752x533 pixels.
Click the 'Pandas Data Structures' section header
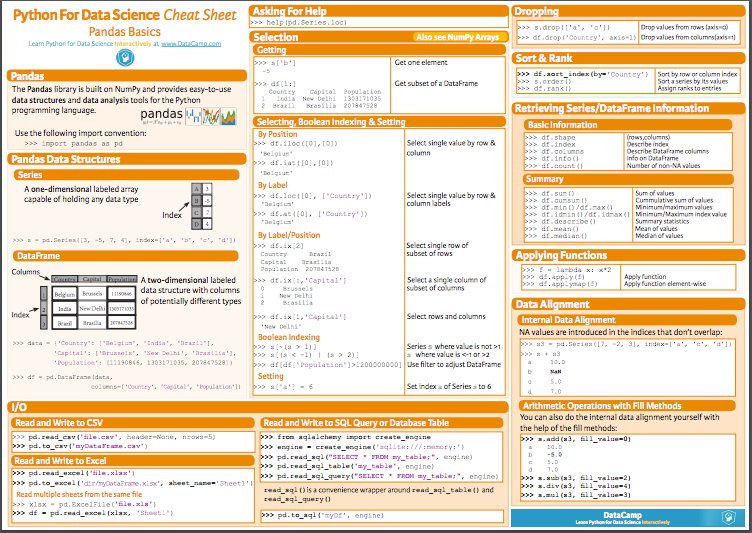point(127,159)
